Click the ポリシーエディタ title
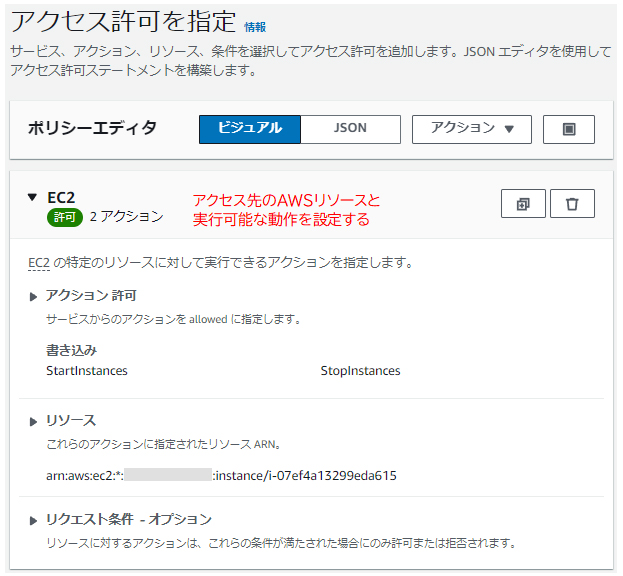Viewport: 623px width, 576px height. [x=92, y=128]
